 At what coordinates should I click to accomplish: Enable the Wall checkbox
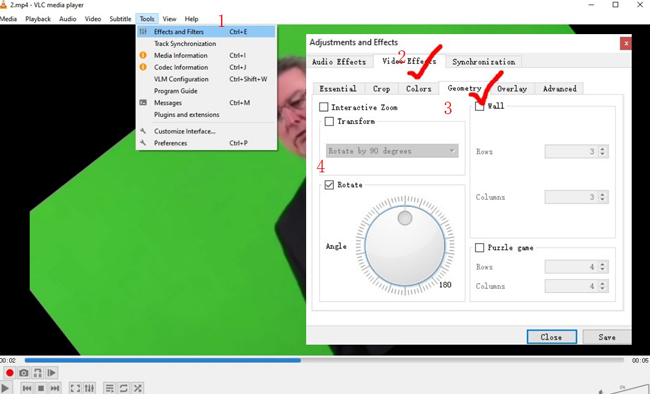point(480,106)
